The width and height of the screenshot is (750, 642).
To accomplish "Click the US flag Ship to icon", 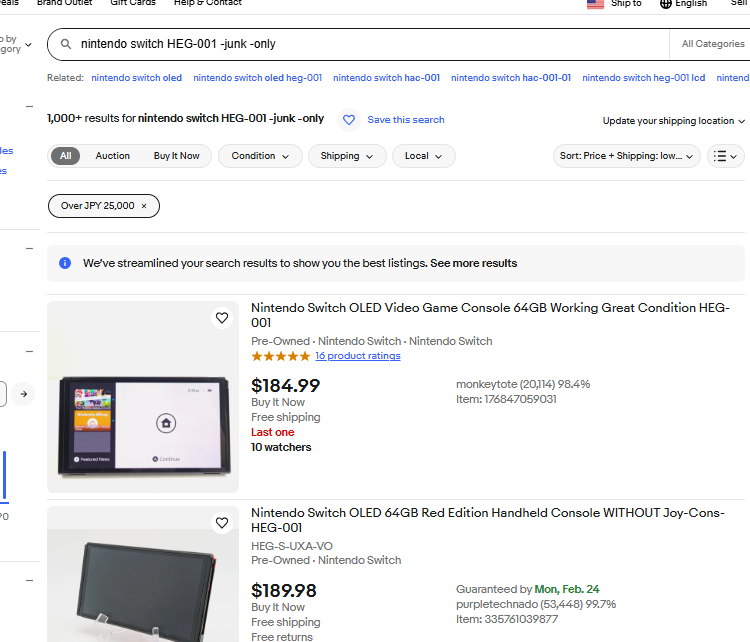I will coord(595,4).
